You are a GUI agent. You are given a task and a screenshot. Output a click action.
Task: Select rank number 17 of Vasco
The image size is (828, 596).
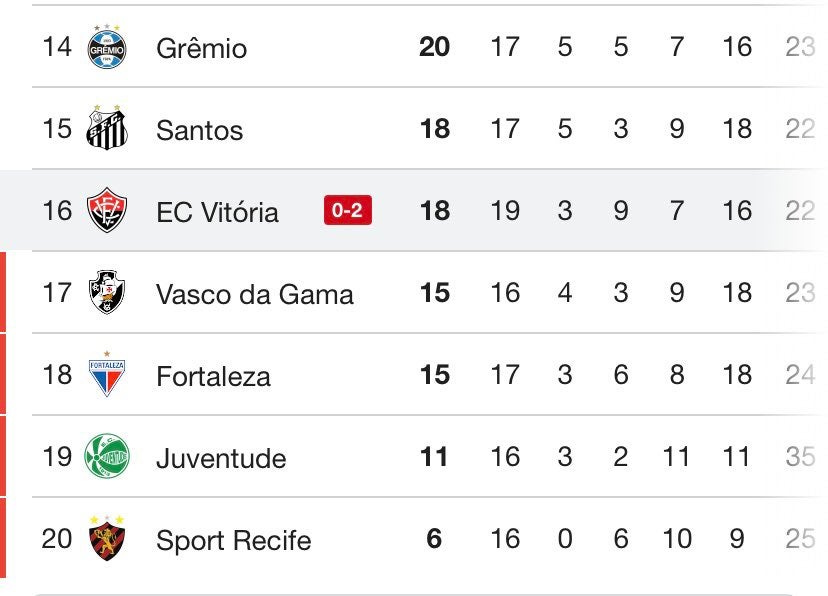pos(57,292)
